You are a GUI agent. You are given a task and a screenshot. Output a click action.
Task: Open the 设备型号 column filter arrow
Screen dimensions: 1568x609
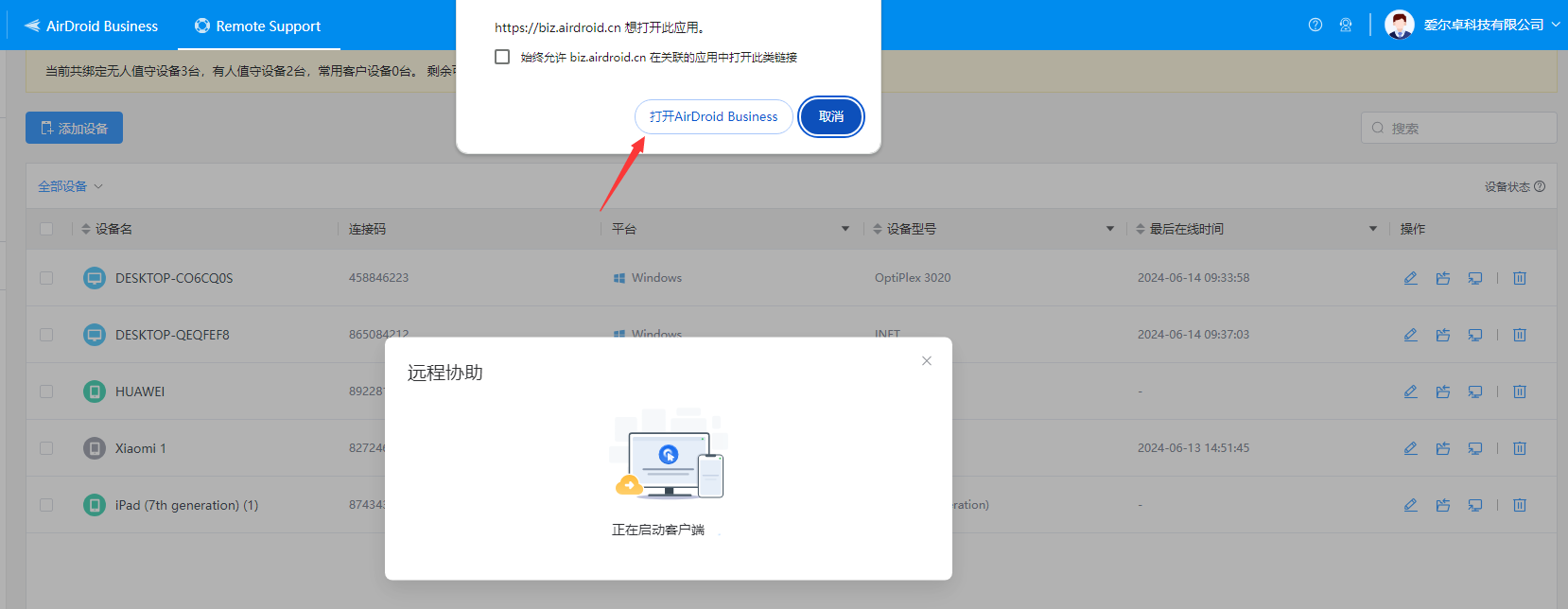pyautogui.click(x=1110, y=229)
